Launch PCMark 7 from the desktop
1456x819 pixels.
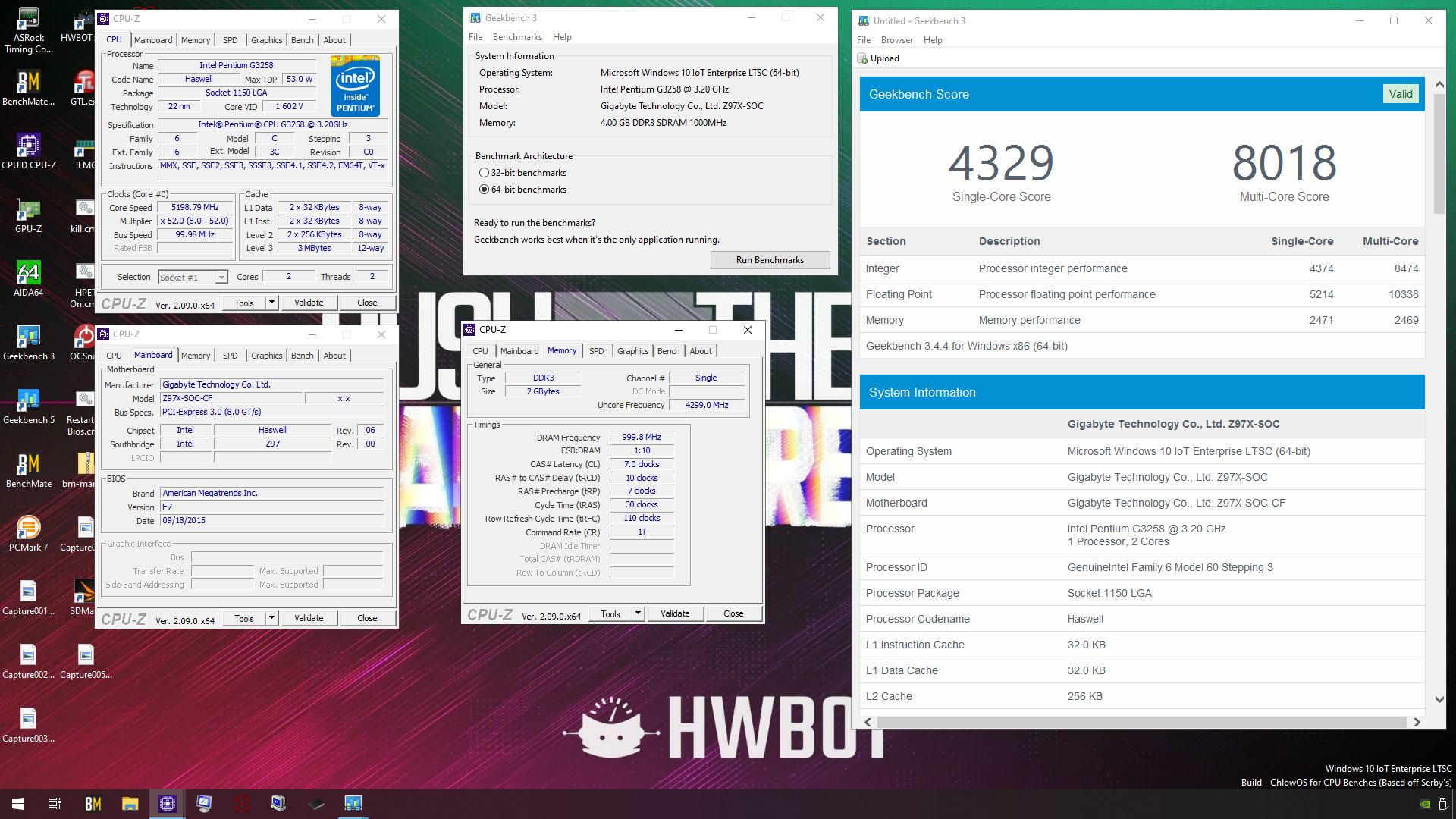pyautogui.click(x=29, y=534)
